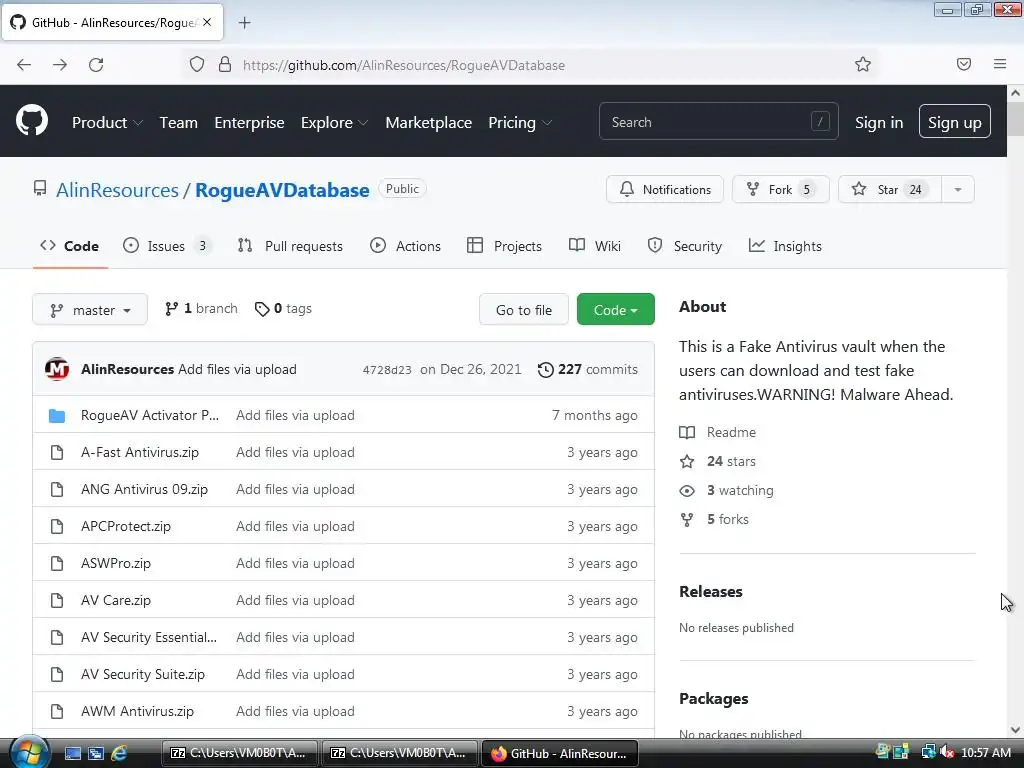
Task: Open the Product dropdown menu
Action: (x=107, y=123)
